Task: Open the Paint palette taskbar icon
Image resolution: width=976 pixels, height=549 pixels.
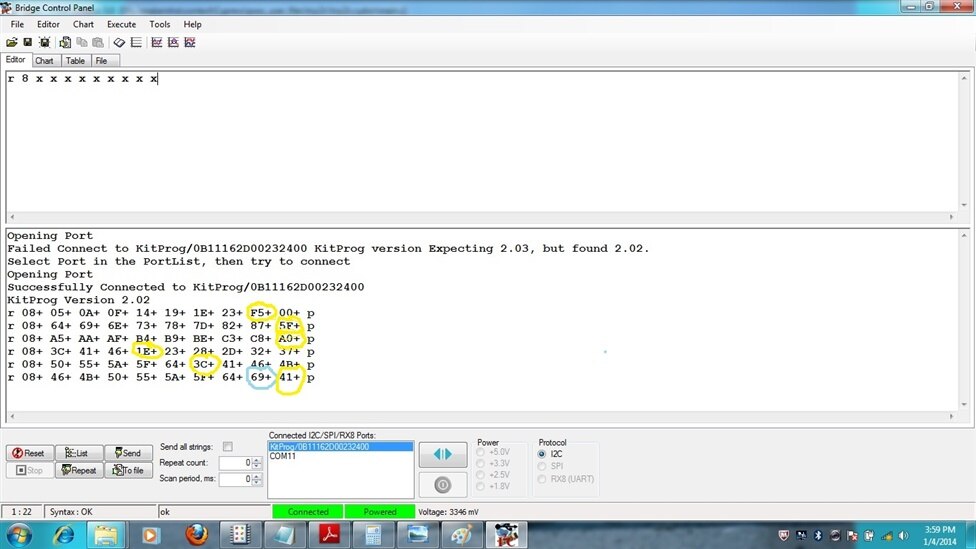Action: pos(461,535)
